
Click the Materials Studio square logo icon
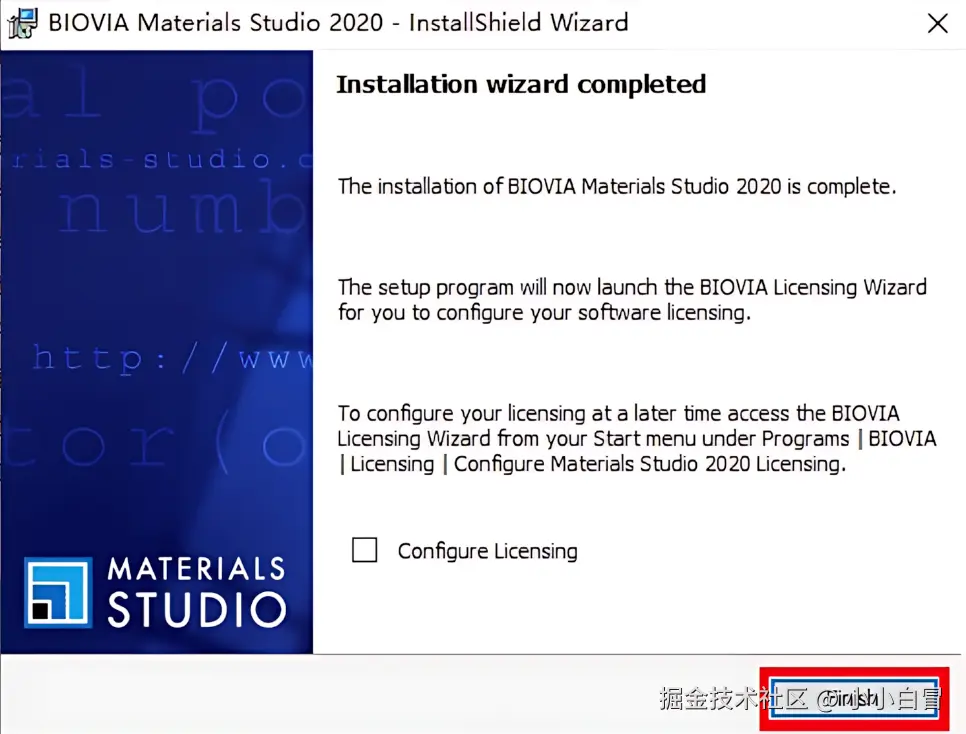(58, 592)
